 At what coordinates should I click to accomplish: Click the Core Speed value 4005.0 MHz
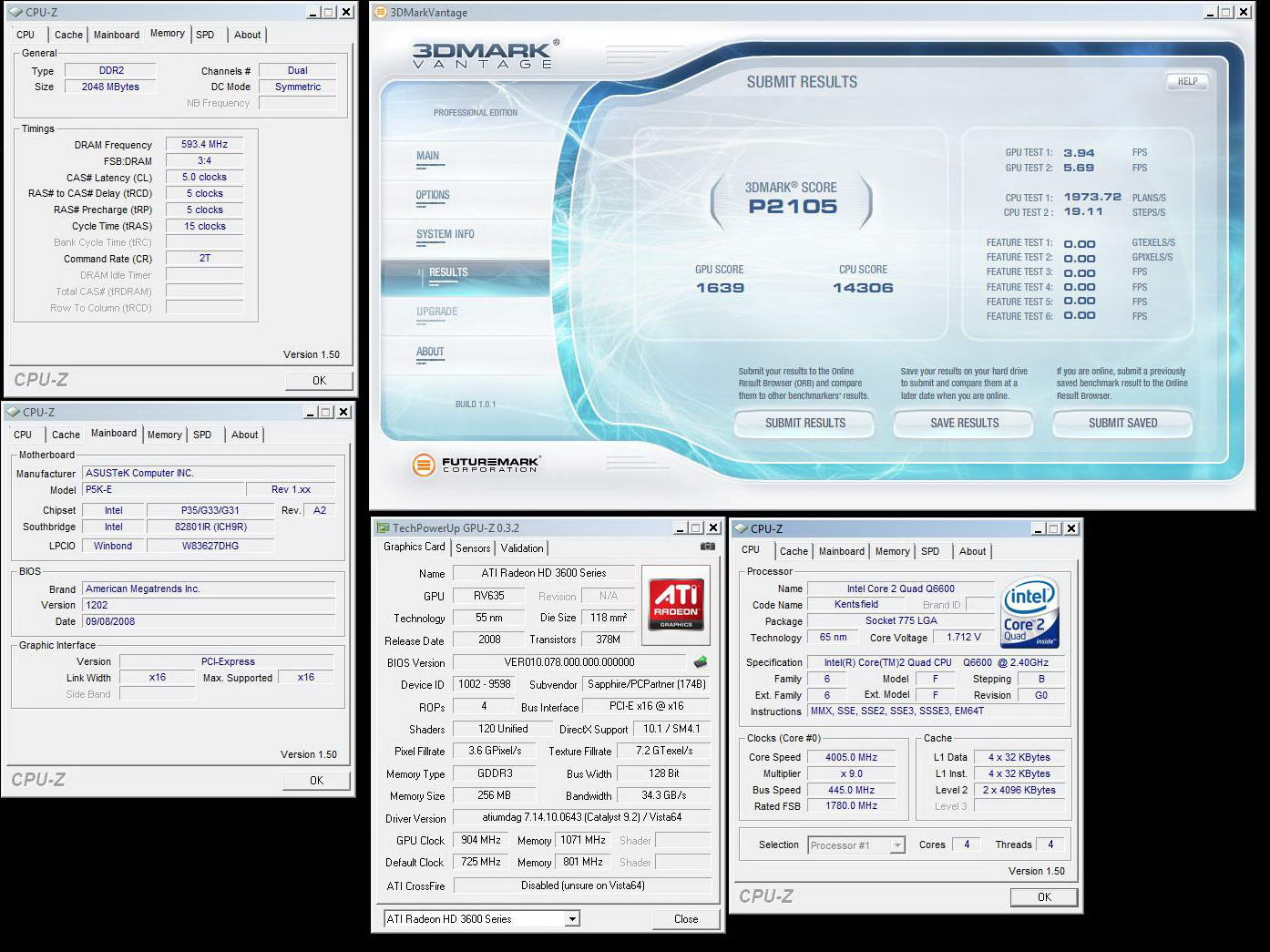851,757
